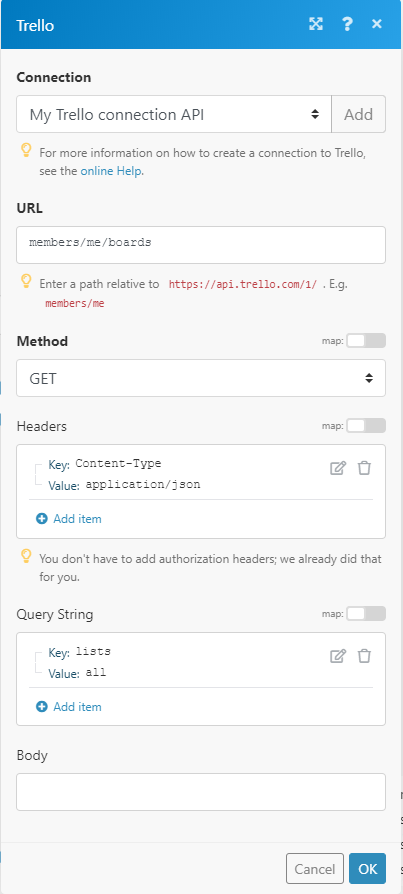This screenshot has height=894, width=403.
Task: Edit the lists query string item
Action: [x=338, y=656]
